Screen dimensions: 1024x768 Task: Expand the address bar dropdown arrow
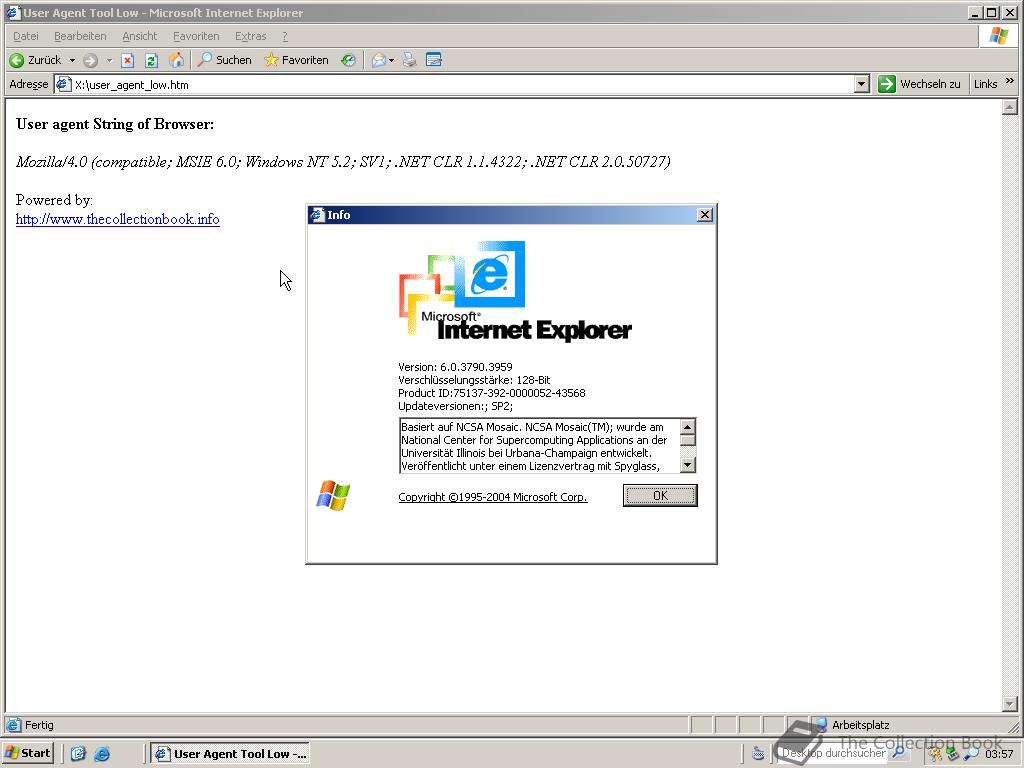[x=861, y=84]
